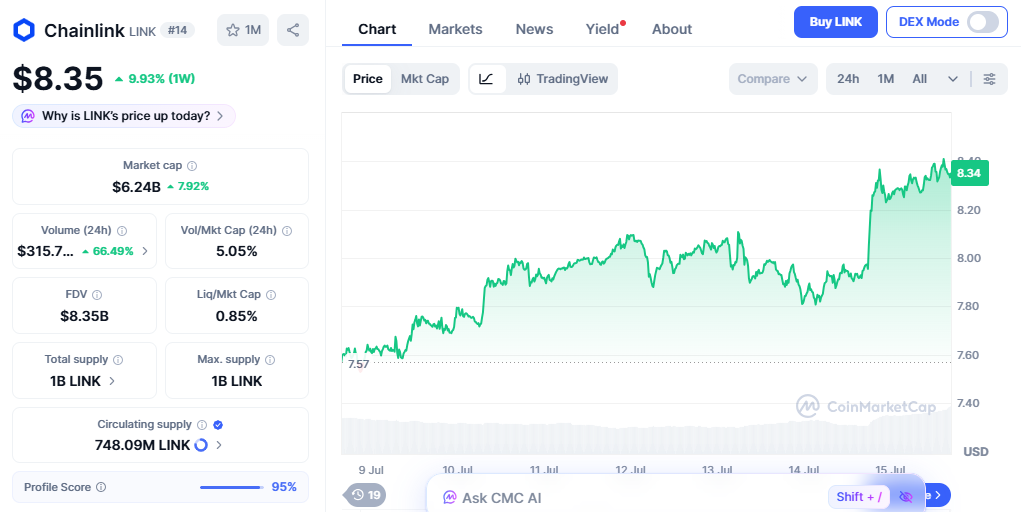
Task: Click the Shift + / shortcut button
Action: coord(859,497)
